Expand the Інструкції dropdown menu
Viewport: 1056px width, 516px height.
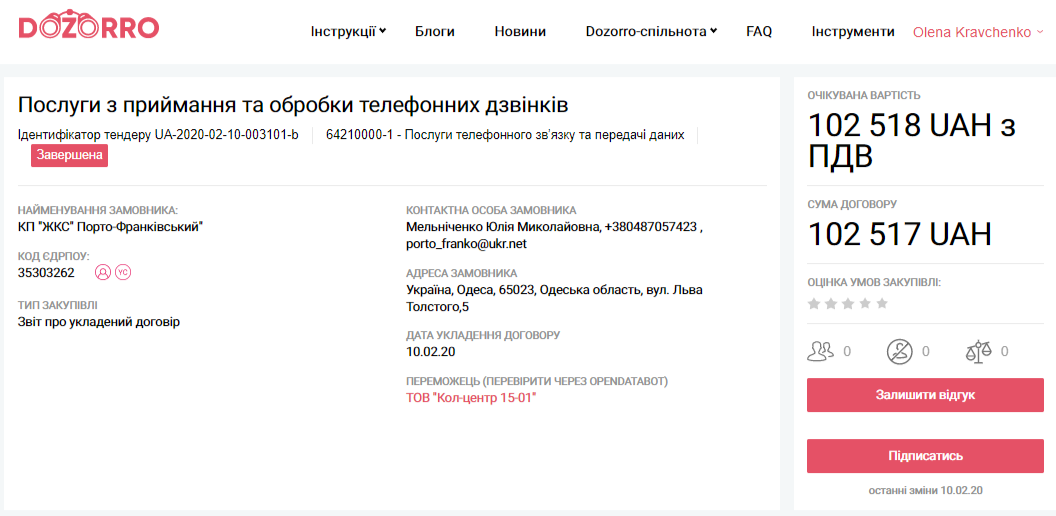click(348, 32)
